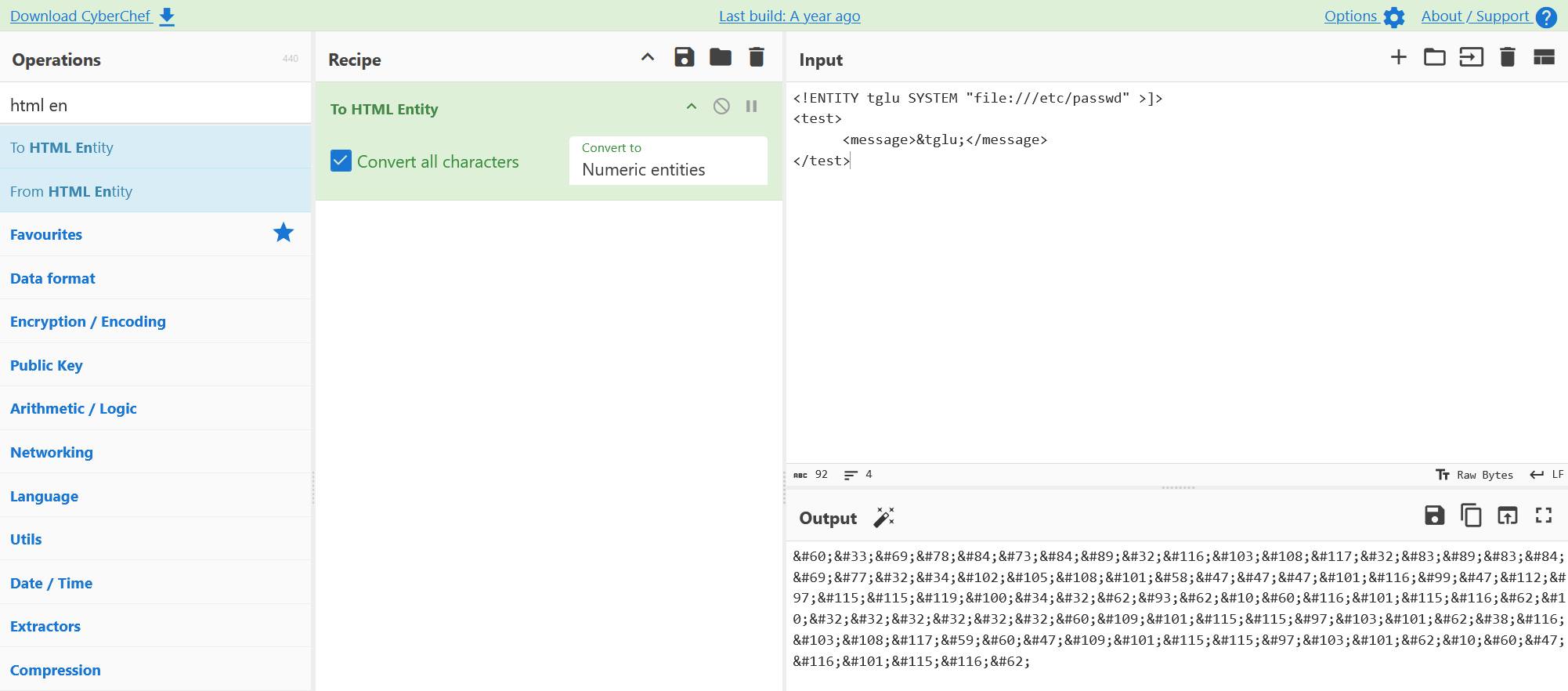Open the Convert to dropdown
The image size is (1568, 691).
[x=668, y=161]
